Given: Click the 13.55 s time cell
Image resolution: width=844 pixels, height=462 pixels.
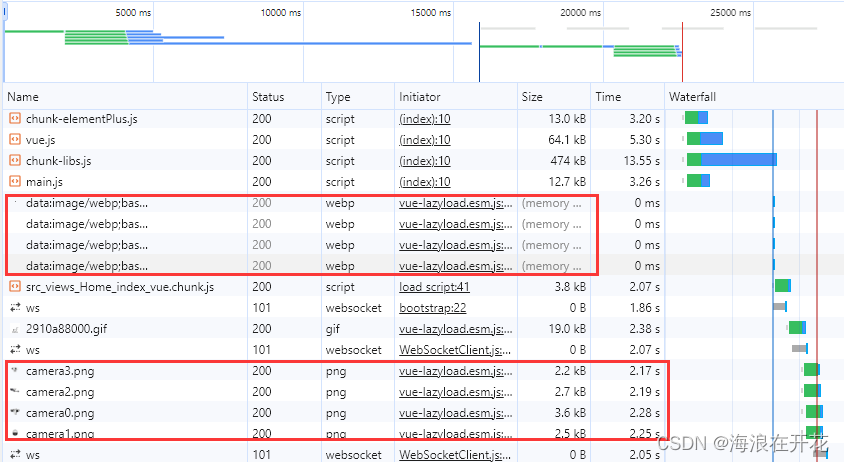Looking at the screenshot, I should pyautogui.click(x=642, y=160).
